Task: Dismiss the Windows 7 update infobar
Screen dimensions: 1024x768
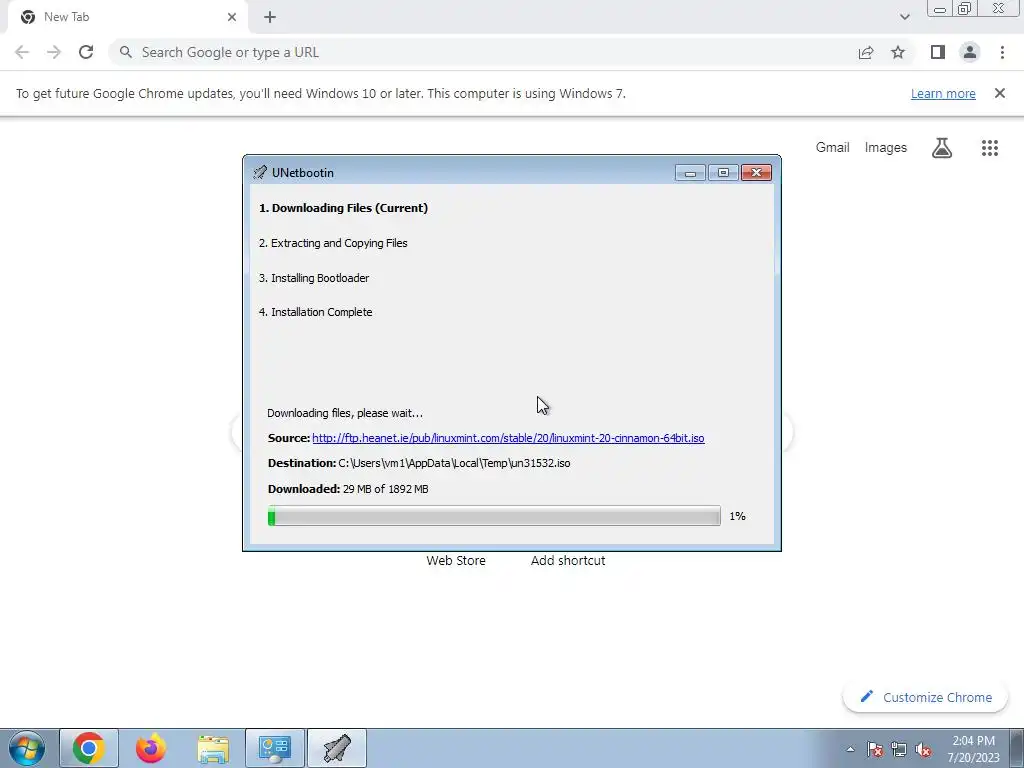Action: click(1000, 93)
